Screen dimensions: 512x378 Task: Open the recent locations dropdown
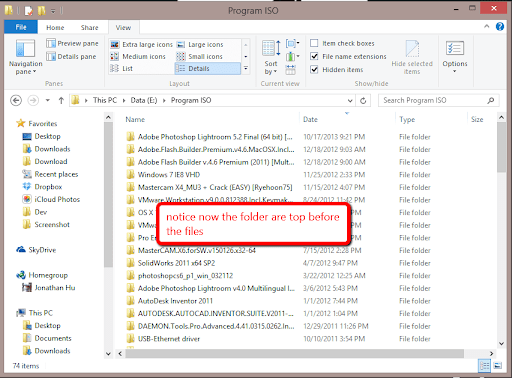48,100
